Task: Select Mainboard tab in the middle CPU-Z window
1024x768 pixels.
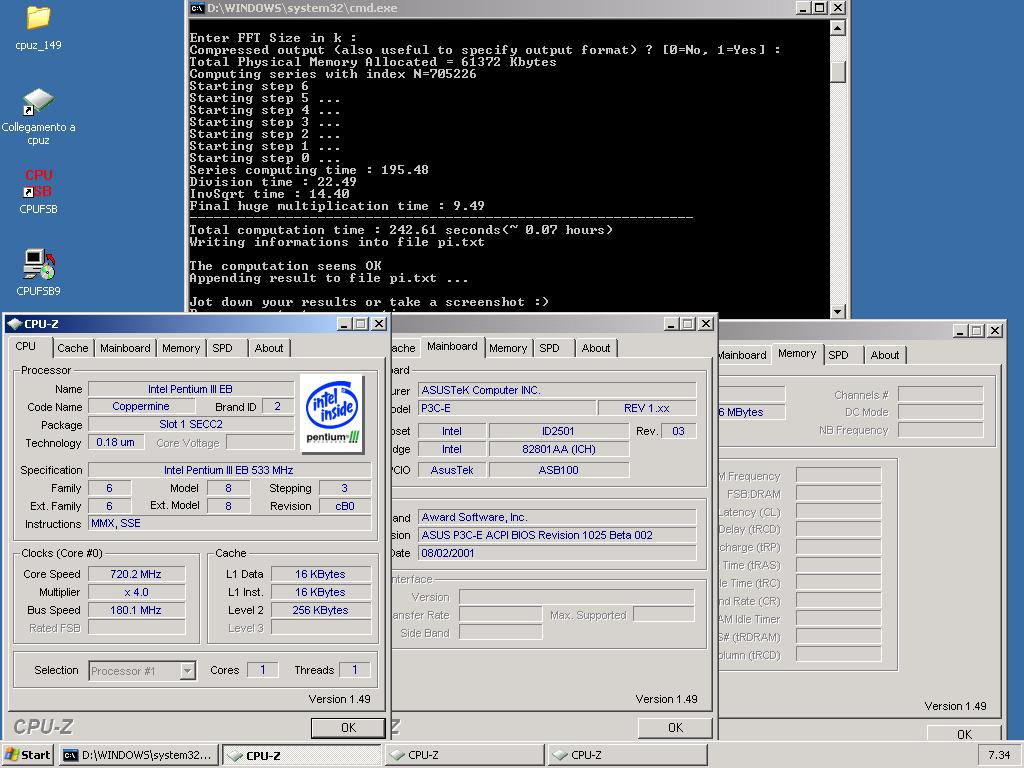Action: pos(452,347)
